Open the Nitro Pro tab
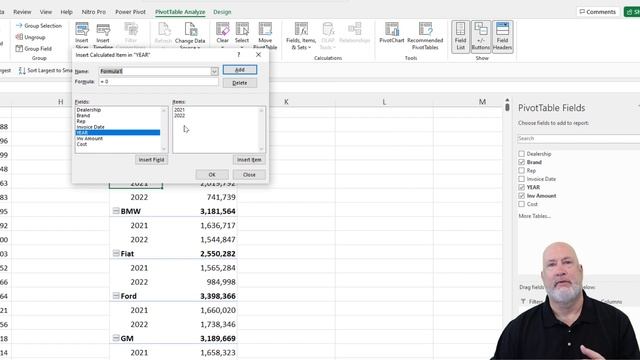This screenshot has width=640, height=360. [x=93, y=12]
